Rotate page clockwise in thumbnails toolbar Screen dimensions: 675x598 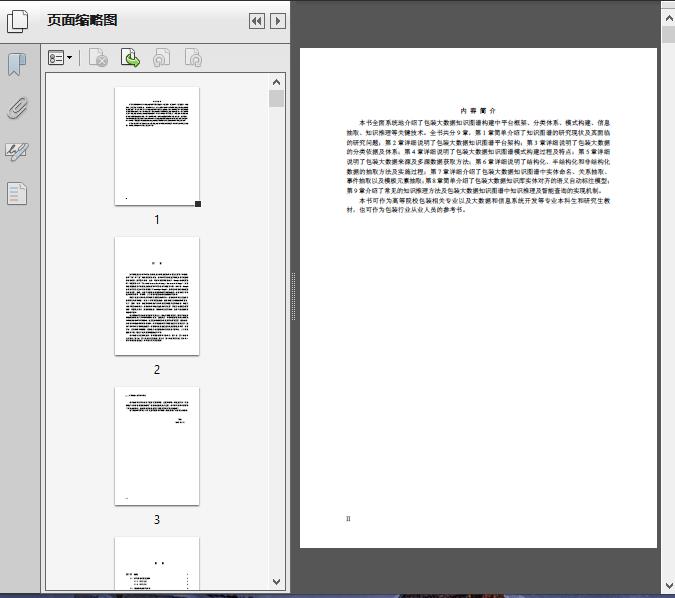[193, 59]
